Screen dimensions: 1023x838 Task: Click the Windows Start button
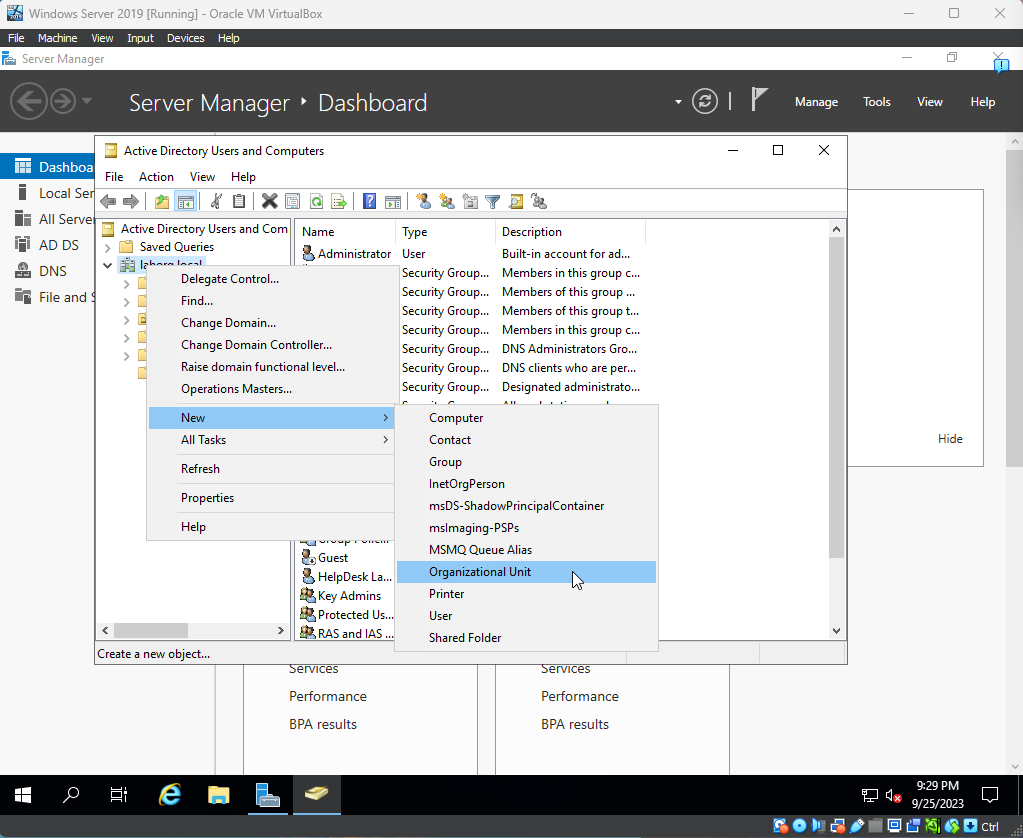(x=23, y=794)
